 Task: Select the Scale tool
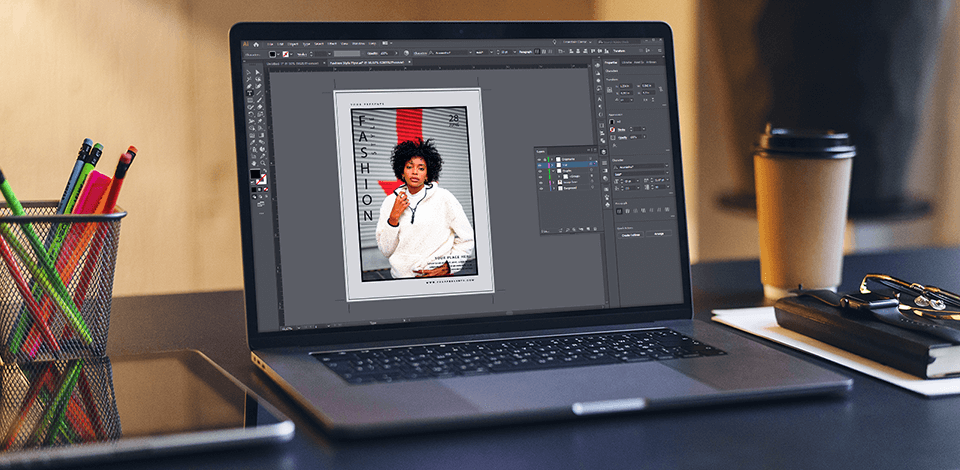pos(258,114)
